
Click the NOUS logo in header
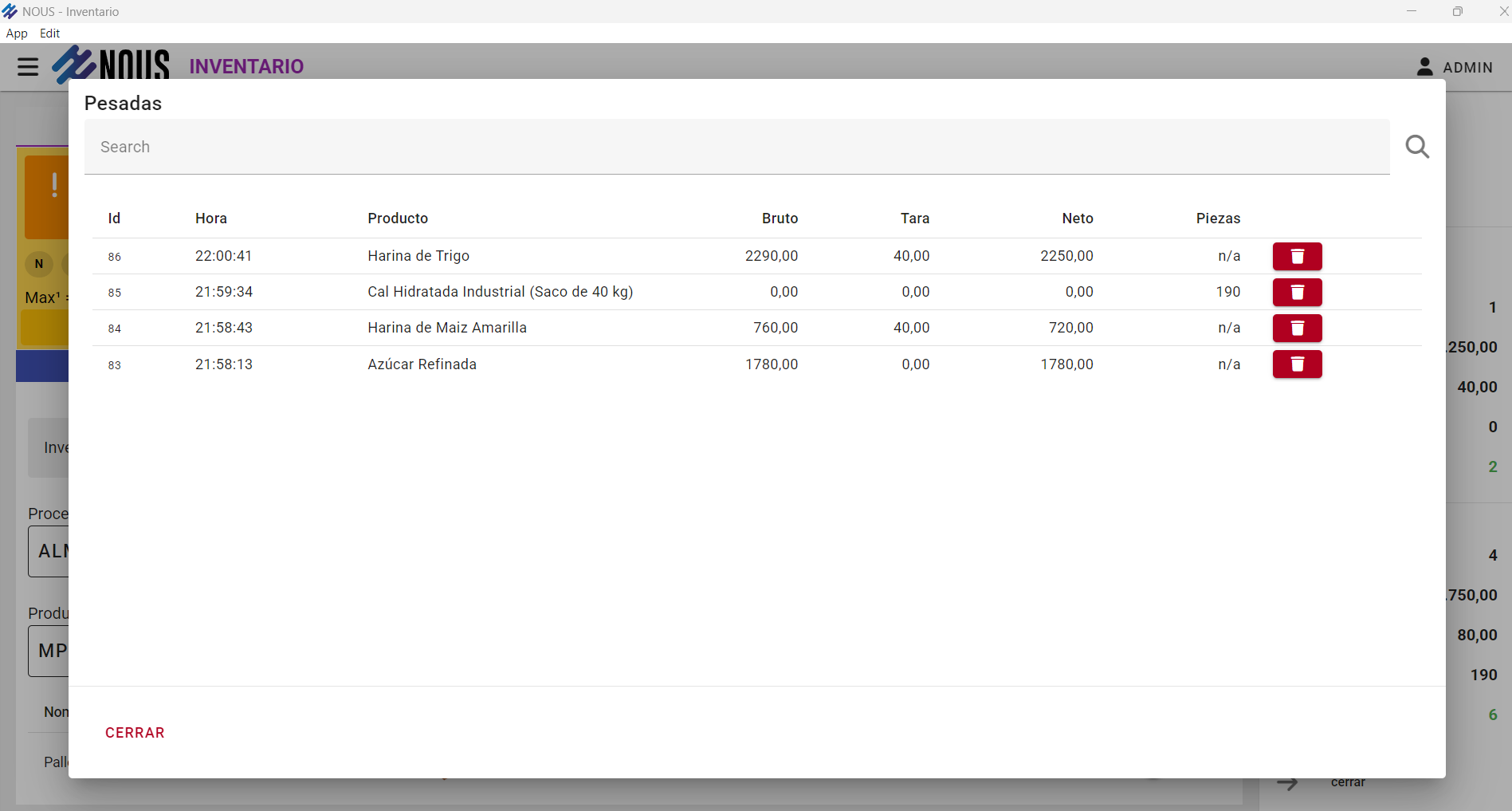[112, 64]
